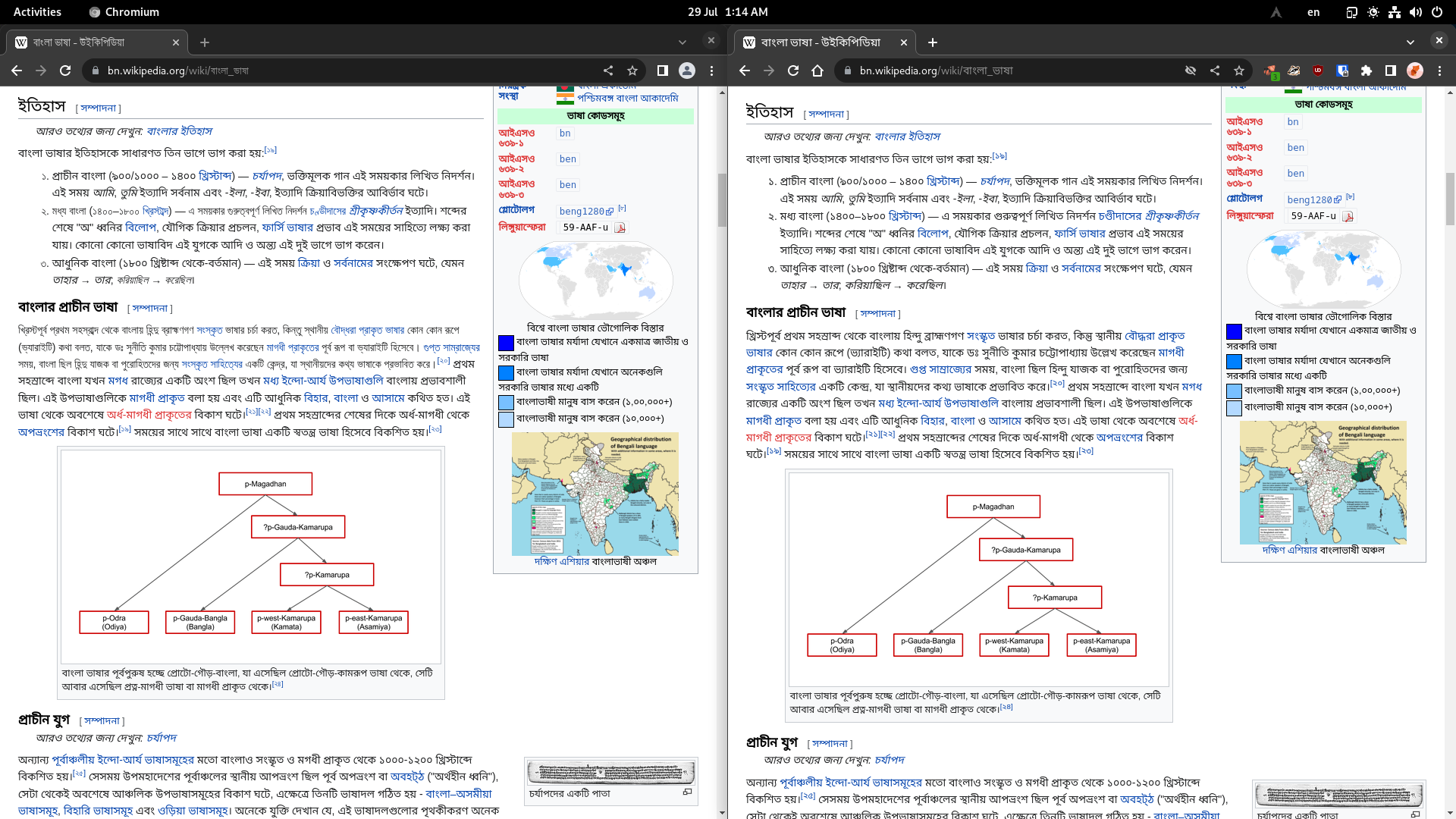
Task: Open 'en' keyboard layout selector
Action: coord(1313,12)
